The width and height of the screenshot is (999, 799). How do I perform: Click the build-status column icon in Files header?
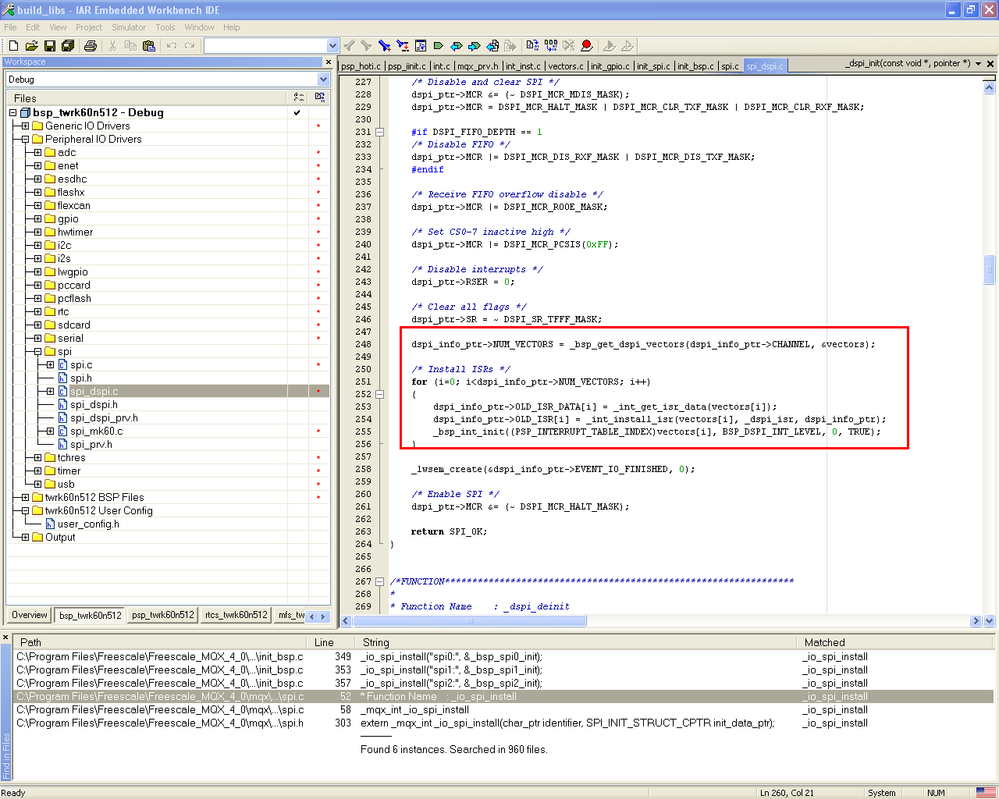pyautogui.click(x=320, y=97)
